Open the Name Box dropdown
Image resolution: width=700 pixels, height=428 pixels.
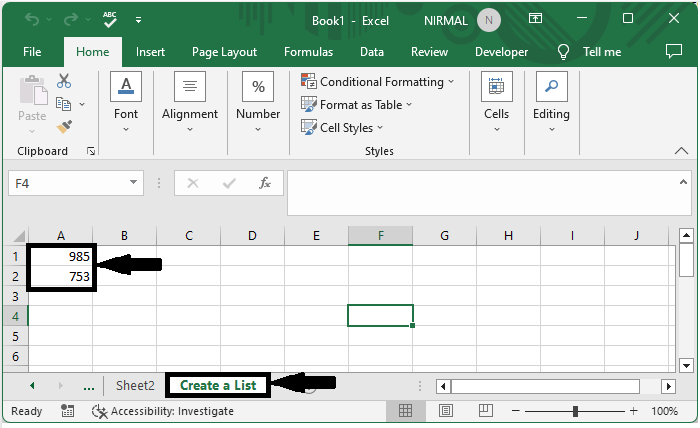(134, 183)
